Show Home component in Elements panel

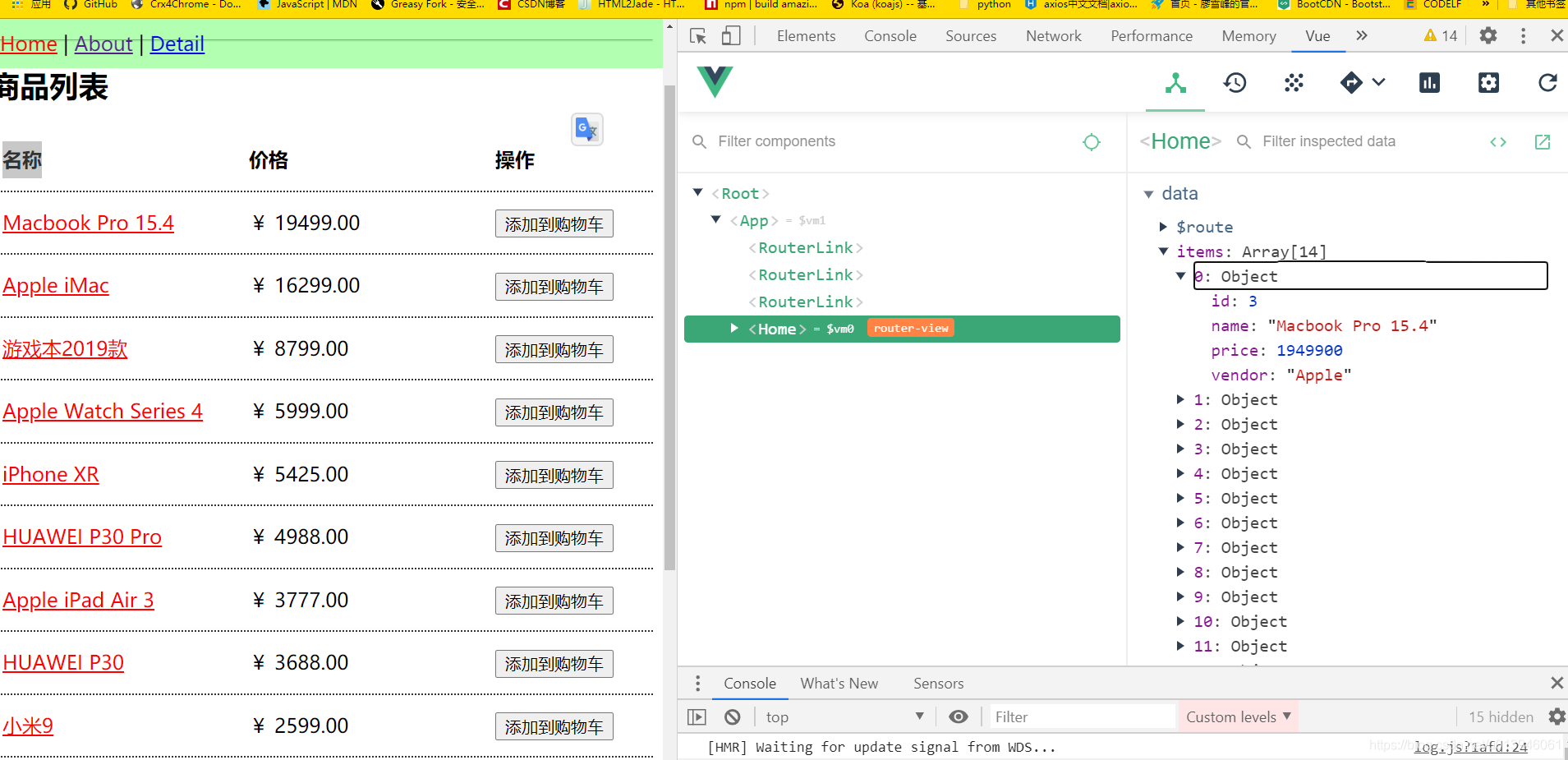point(1498,142)
